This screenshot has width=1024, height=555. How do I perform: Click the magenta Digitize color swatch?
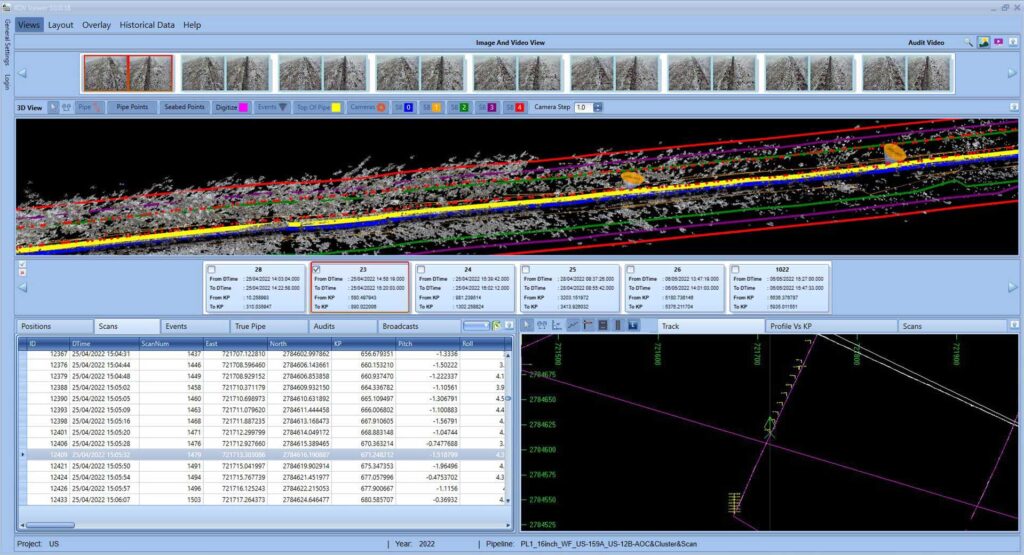pos(245,107)
